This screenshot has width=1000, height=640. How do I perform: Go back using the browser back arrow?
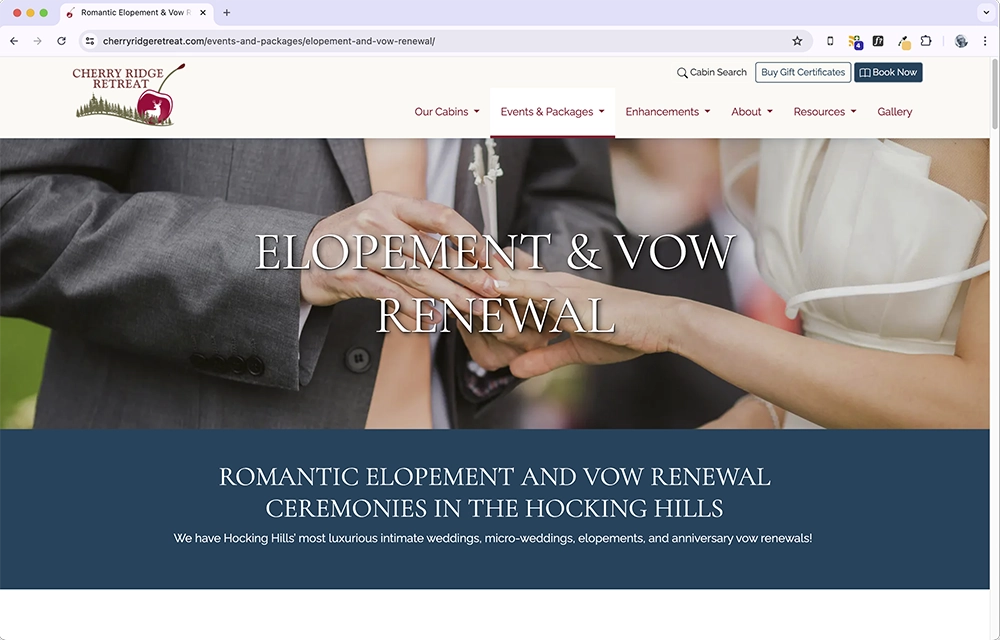coord(14,41)
